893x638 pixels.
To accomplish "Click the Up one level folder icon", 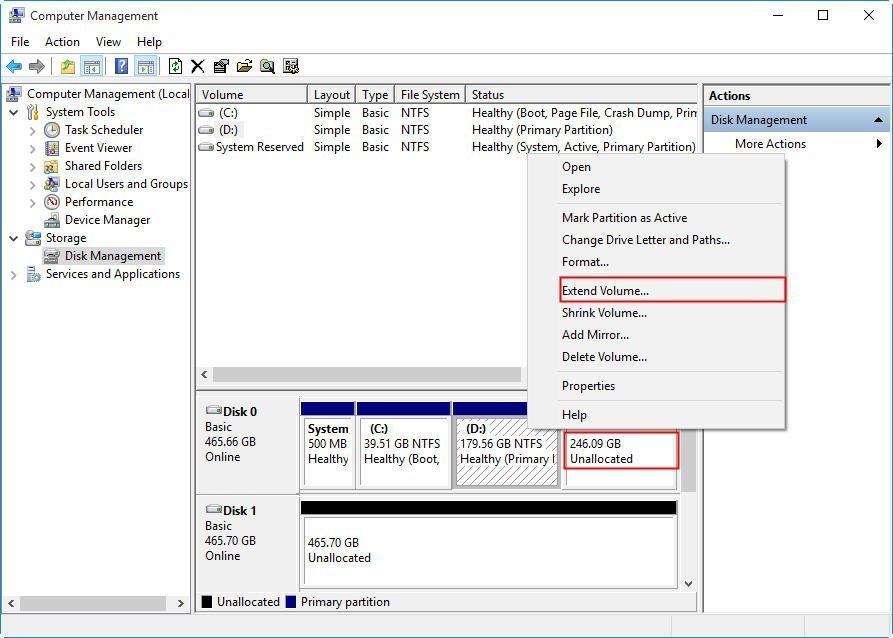I will (68, 67).
